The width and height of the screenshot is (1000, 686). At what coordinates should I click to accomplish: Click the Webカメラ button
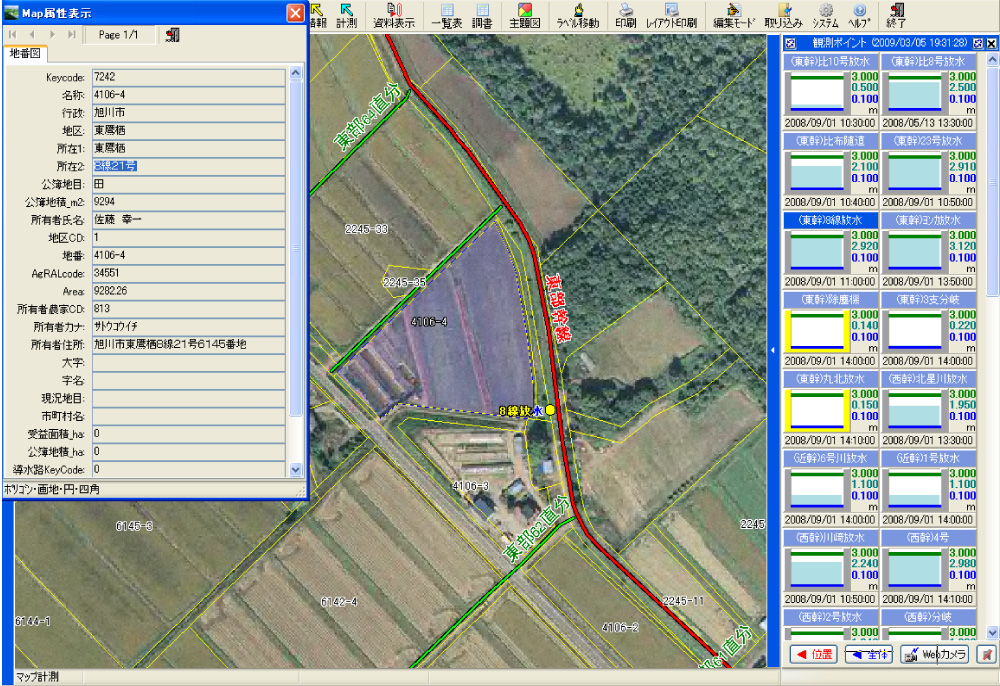935,654
